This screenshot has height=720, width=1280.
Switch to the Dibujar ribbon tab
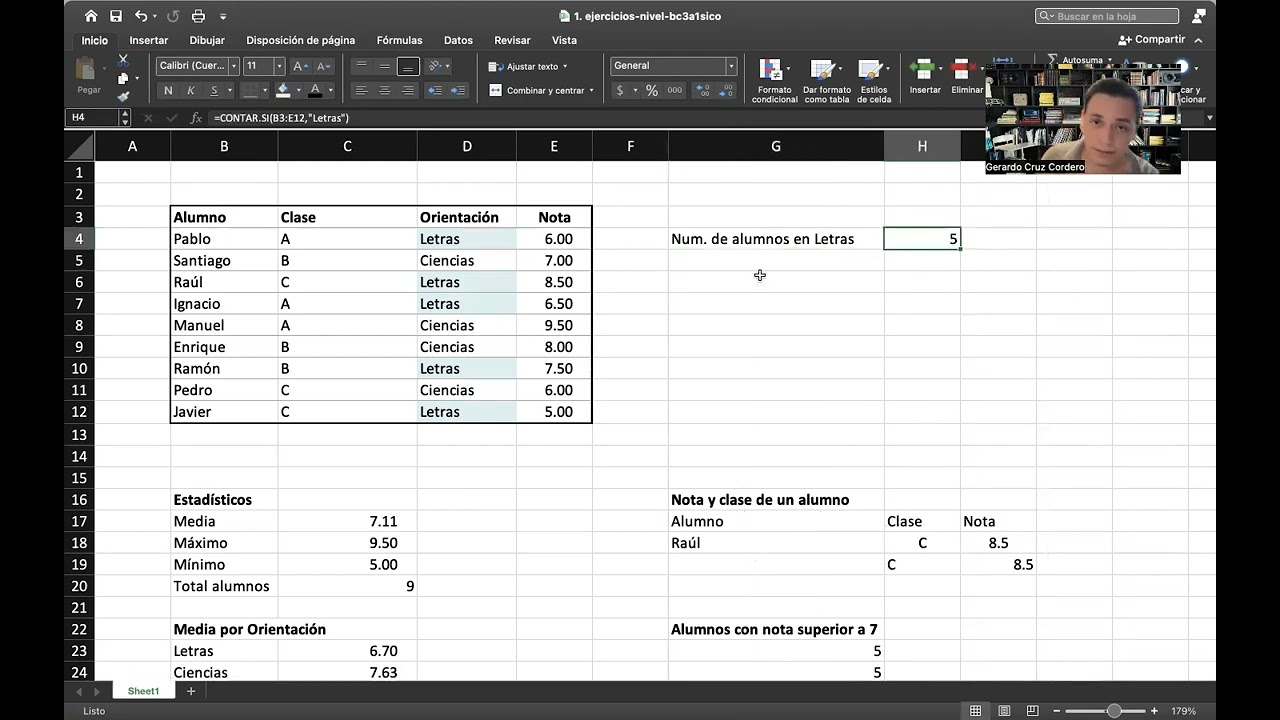pyautogui.click(x=207, y=40)
